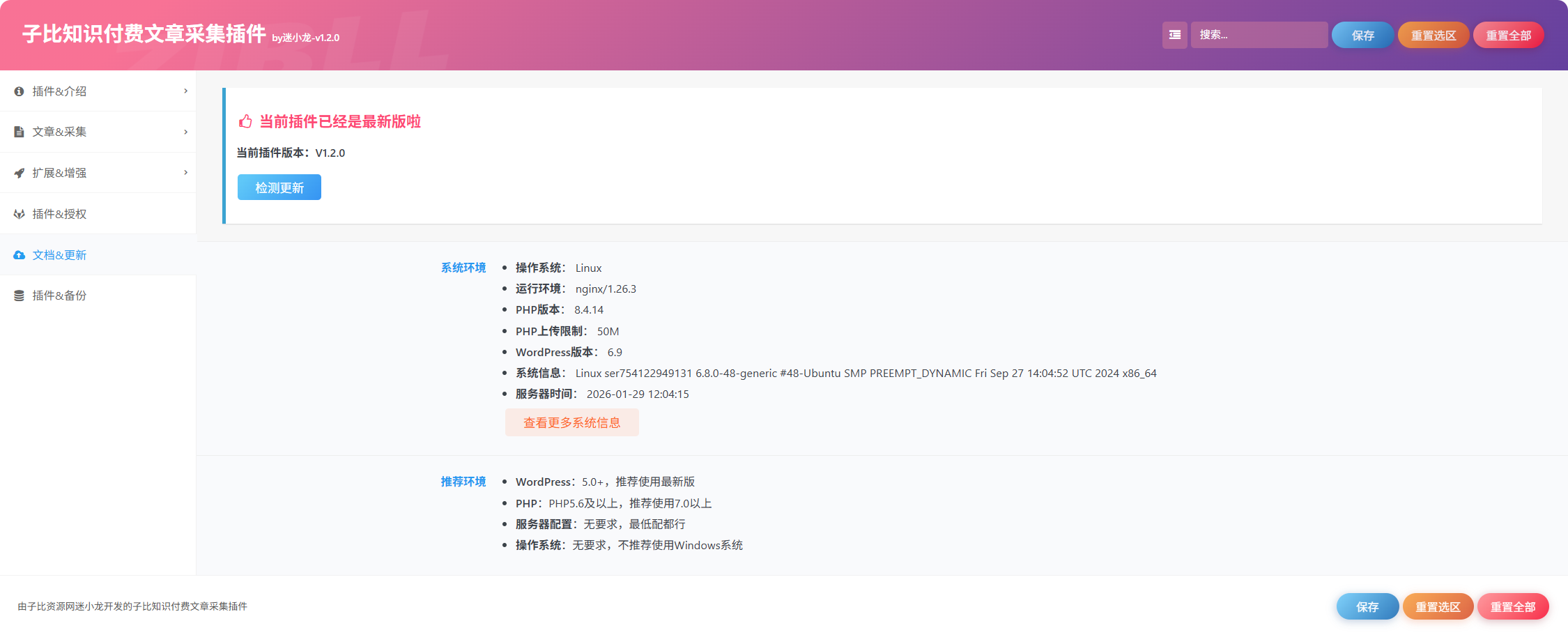Click the database icon beside 插件&备份

coord(19,296)
